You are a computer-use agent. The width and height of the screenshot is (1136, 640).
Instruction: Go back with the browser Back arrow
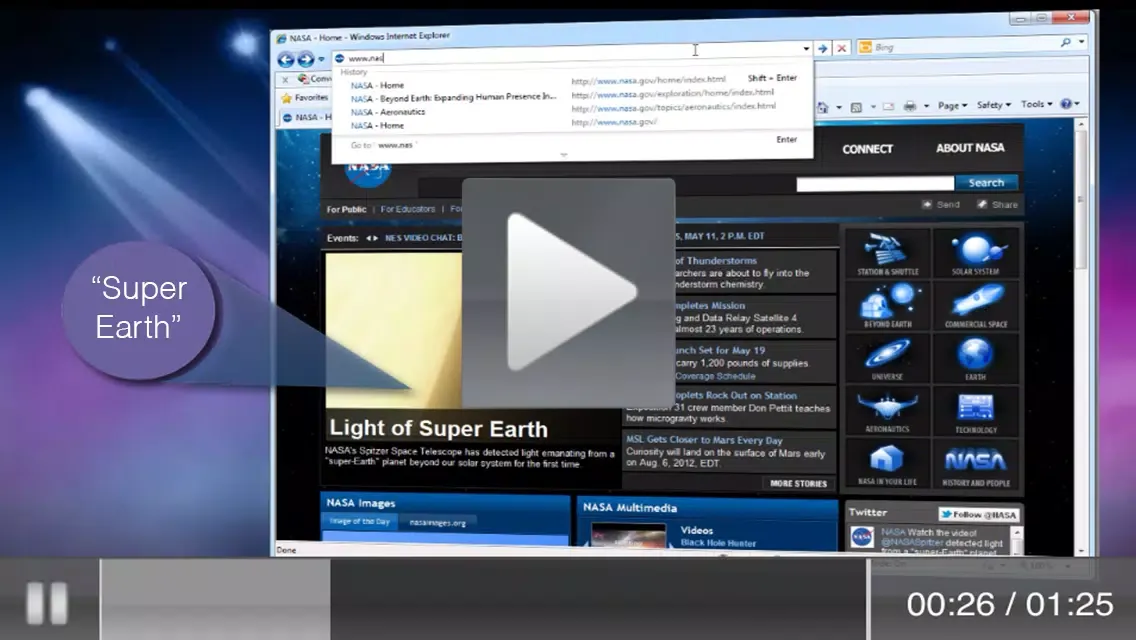pyautogui.click(x=286, y=59)
